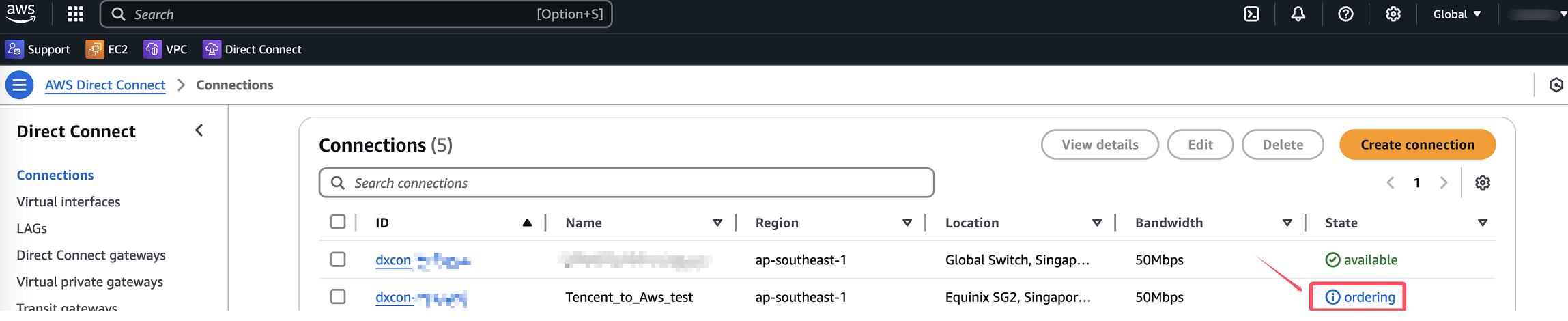Open the table preferences gear icon
This screenshot has width=1568, height=321.
click(1482, 182)
